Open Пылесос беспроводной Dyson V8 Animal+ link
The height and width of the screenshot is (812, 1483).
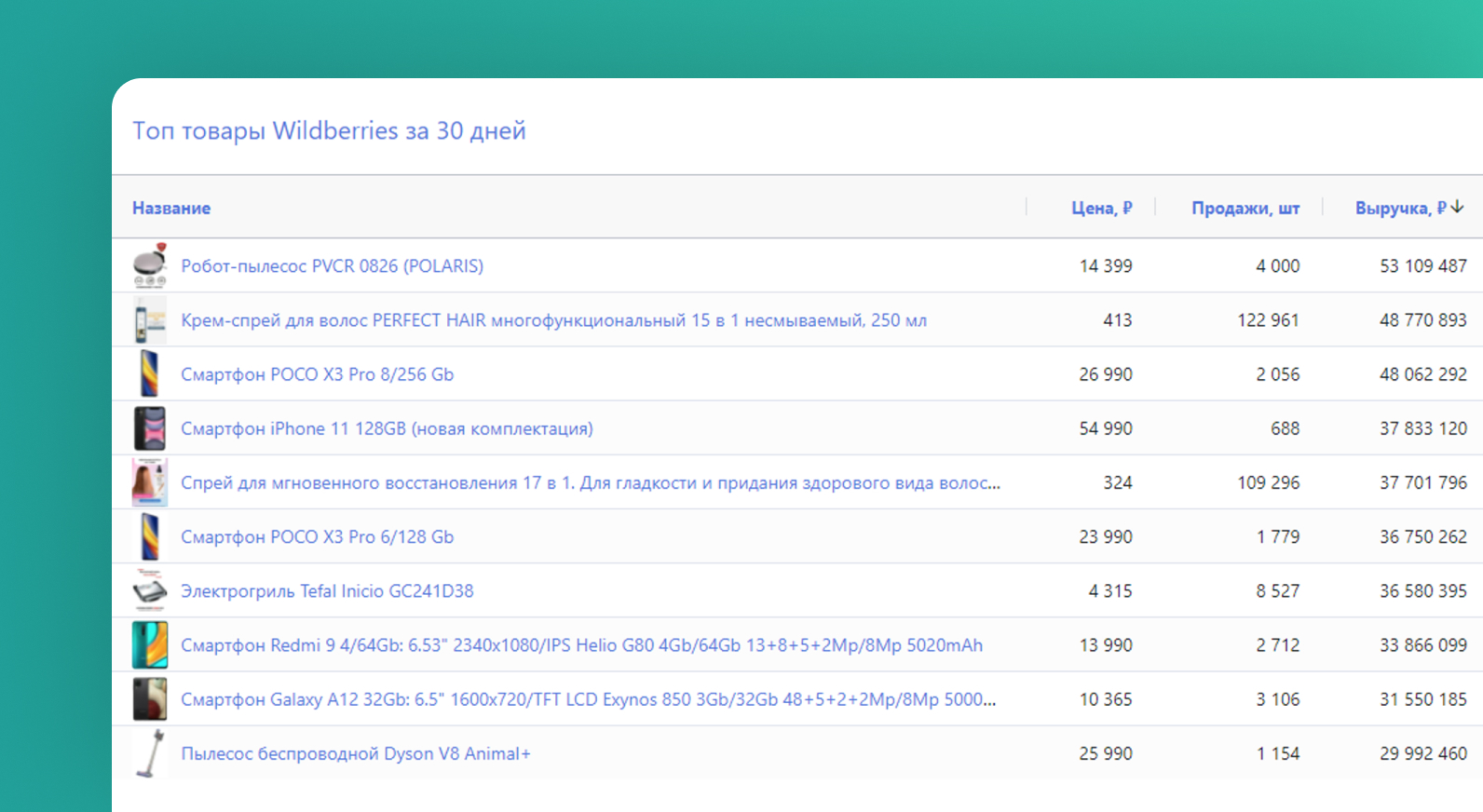pyautogui.click(x=355, y=753)
